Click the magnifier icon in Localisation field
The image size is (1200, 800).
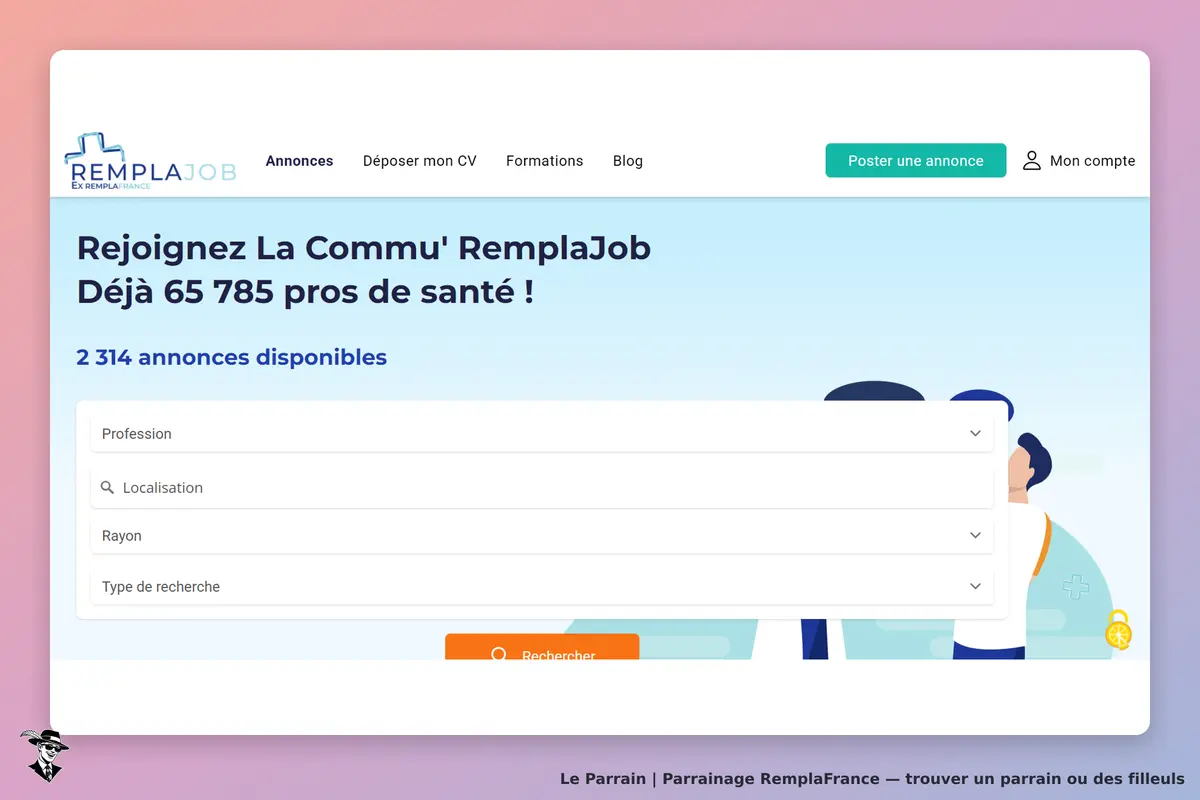pos(108,488)
